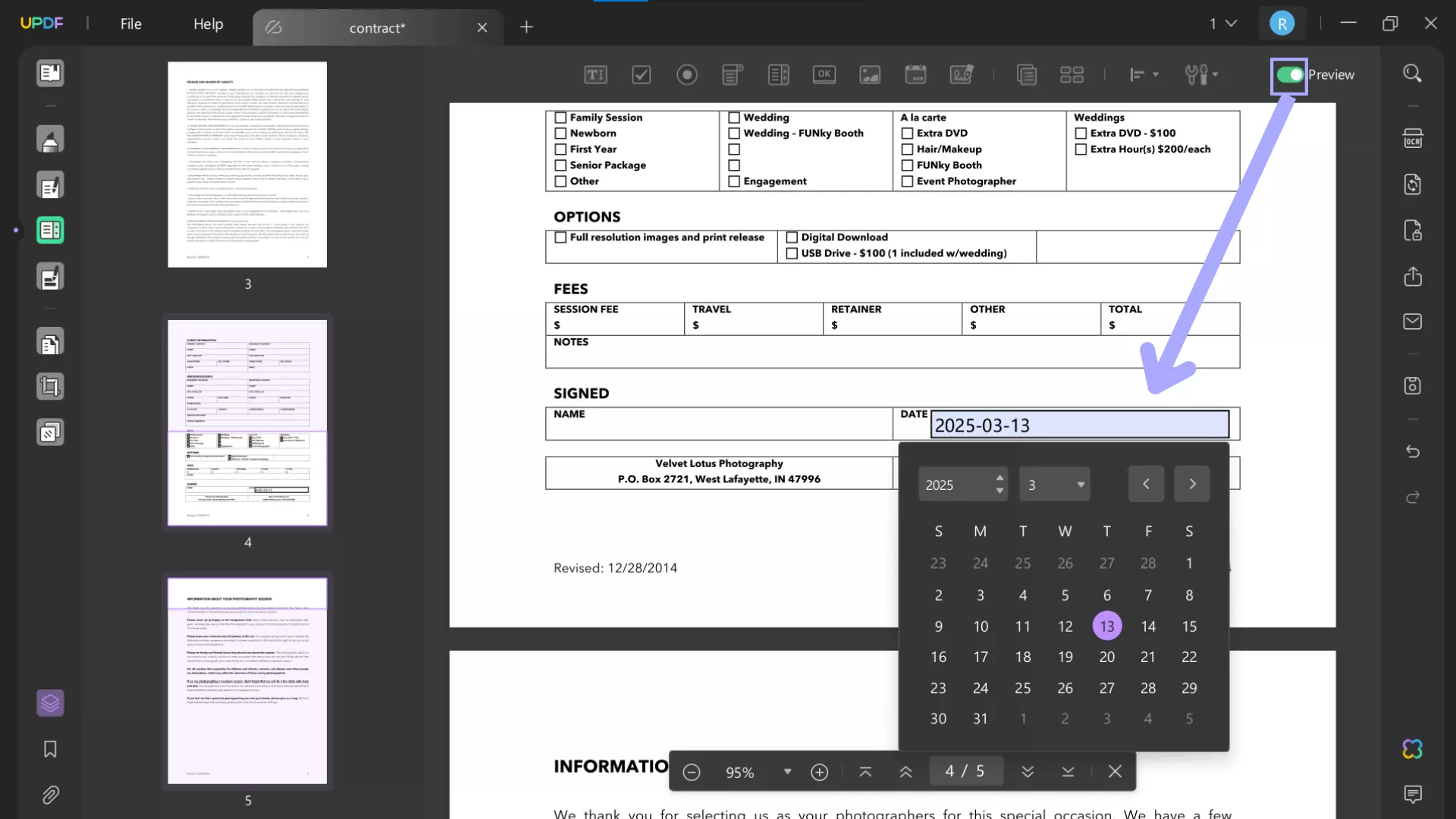Open the form tools settings dropdown
This screenshot has height=819, width=1456.
[x=1201, y=74]
